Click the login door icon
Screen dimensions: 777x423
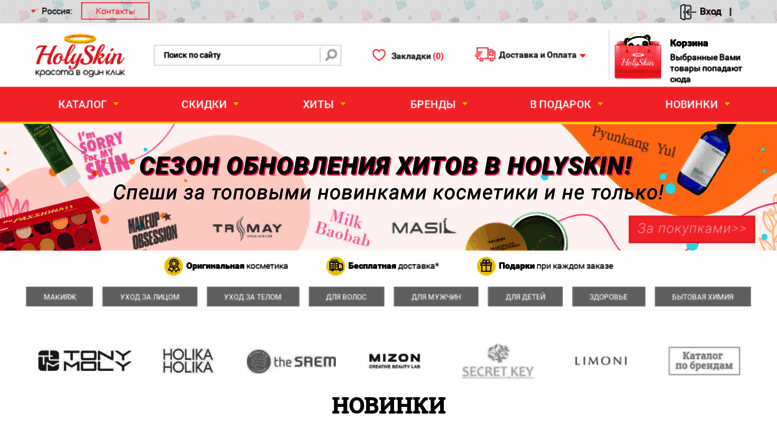coord(686,11)
